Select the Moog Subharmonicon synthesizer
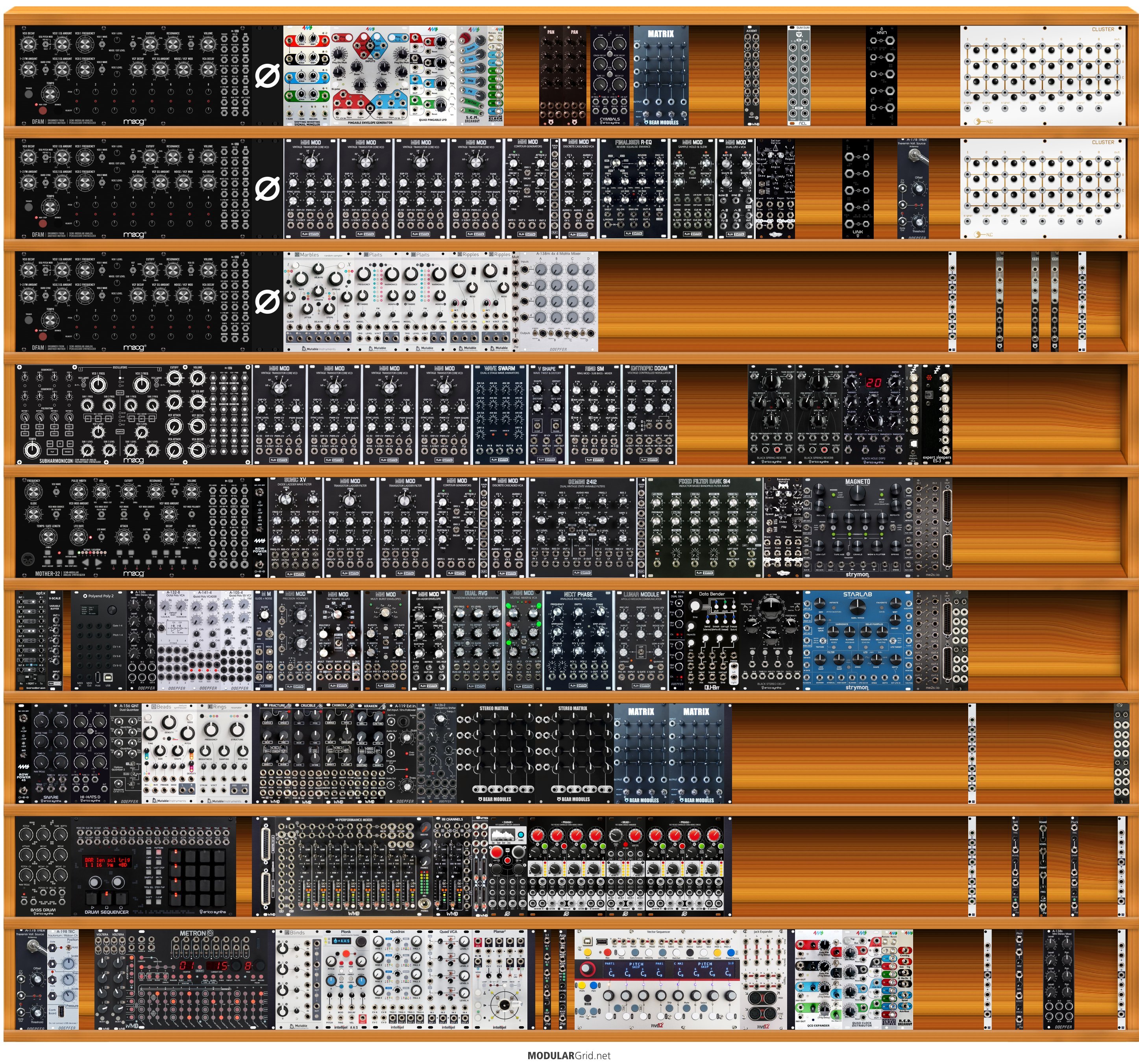 [134, 414]
